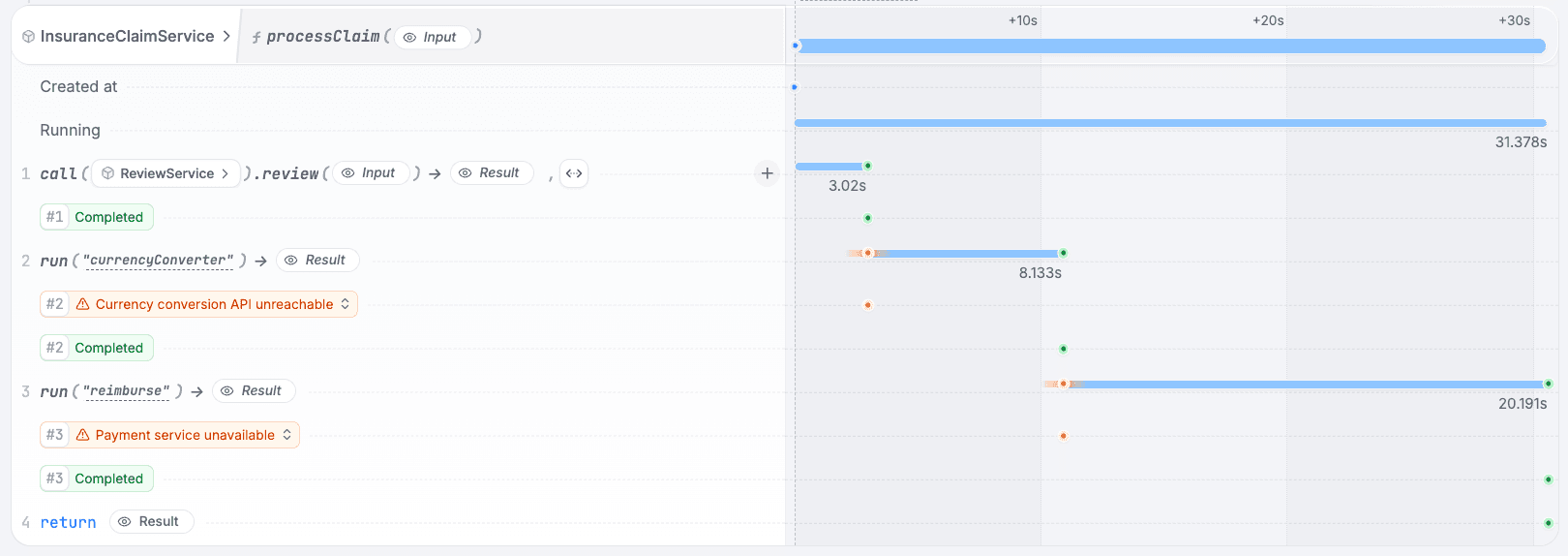Click the #1 Completed status badge

click(97, 217)
